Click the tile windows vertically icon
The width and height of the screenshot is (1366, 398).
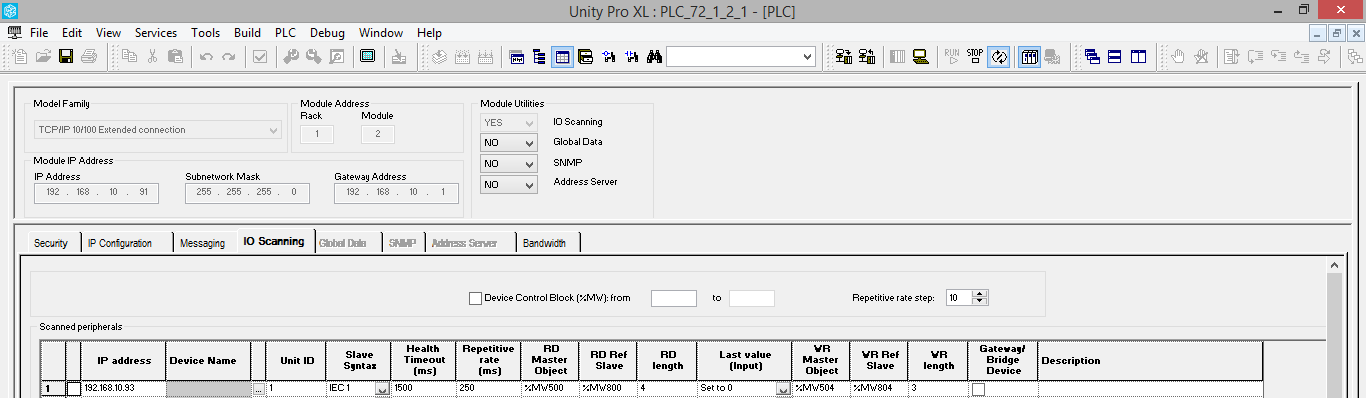1138,57
